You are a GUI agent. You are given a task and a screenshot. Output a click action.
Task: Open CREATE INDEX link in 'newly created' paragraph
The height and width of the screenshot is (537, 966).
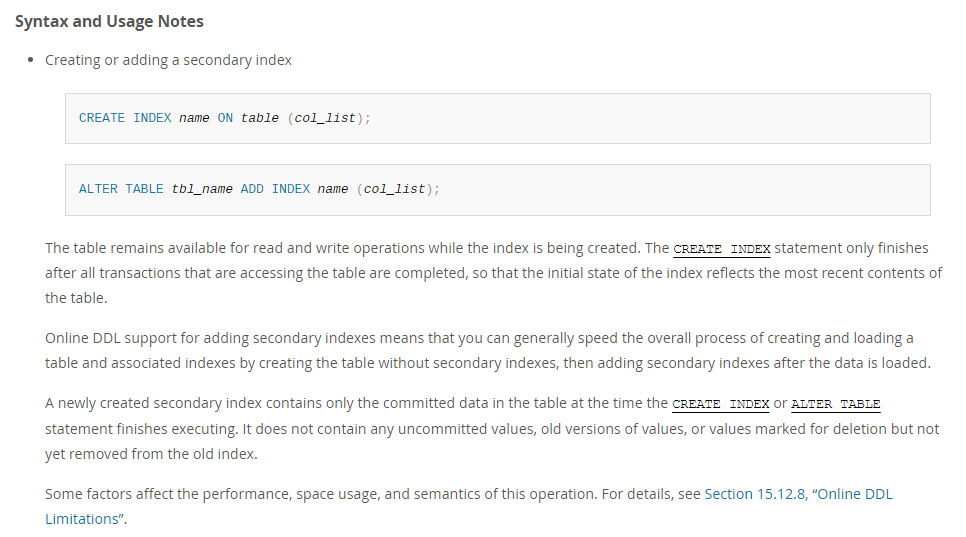point(720,404)
